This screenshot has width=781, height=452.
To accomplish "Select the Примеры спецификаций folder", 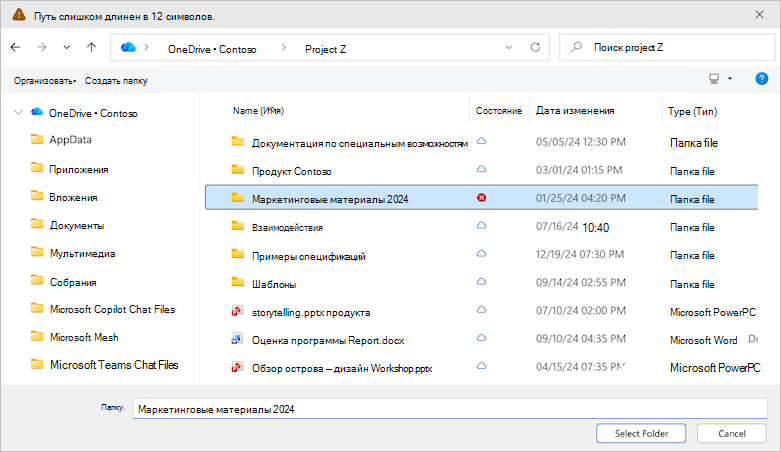I will [x=308, y=256].
